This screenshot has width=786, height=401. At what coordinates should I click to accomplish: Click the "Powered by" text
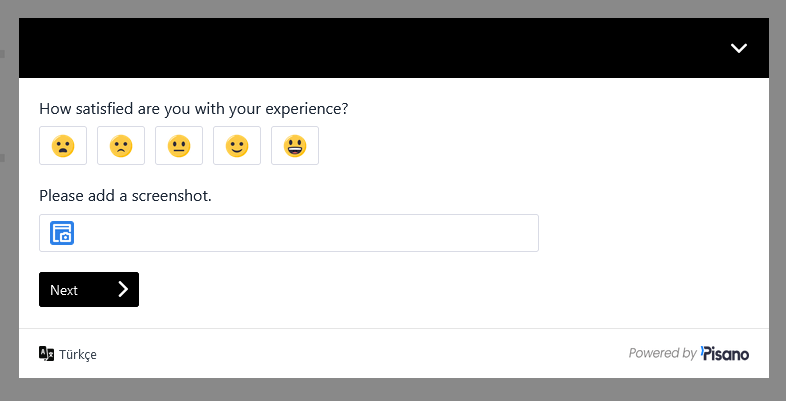662,353
